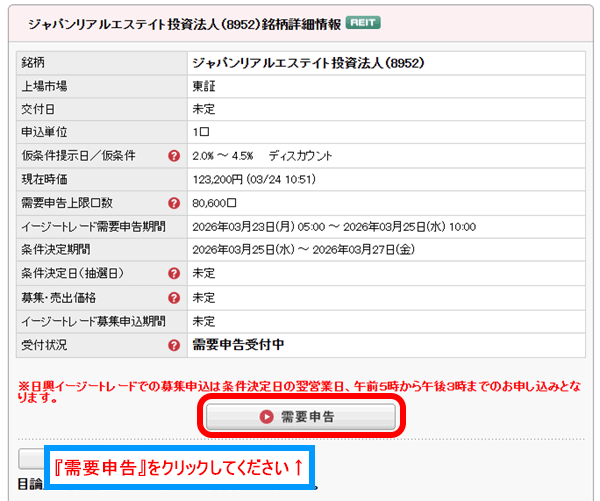Select the red notice about 日興イージートレード募集申込
The height and width of the screenshot is (501, 600).
coord(299,392)
